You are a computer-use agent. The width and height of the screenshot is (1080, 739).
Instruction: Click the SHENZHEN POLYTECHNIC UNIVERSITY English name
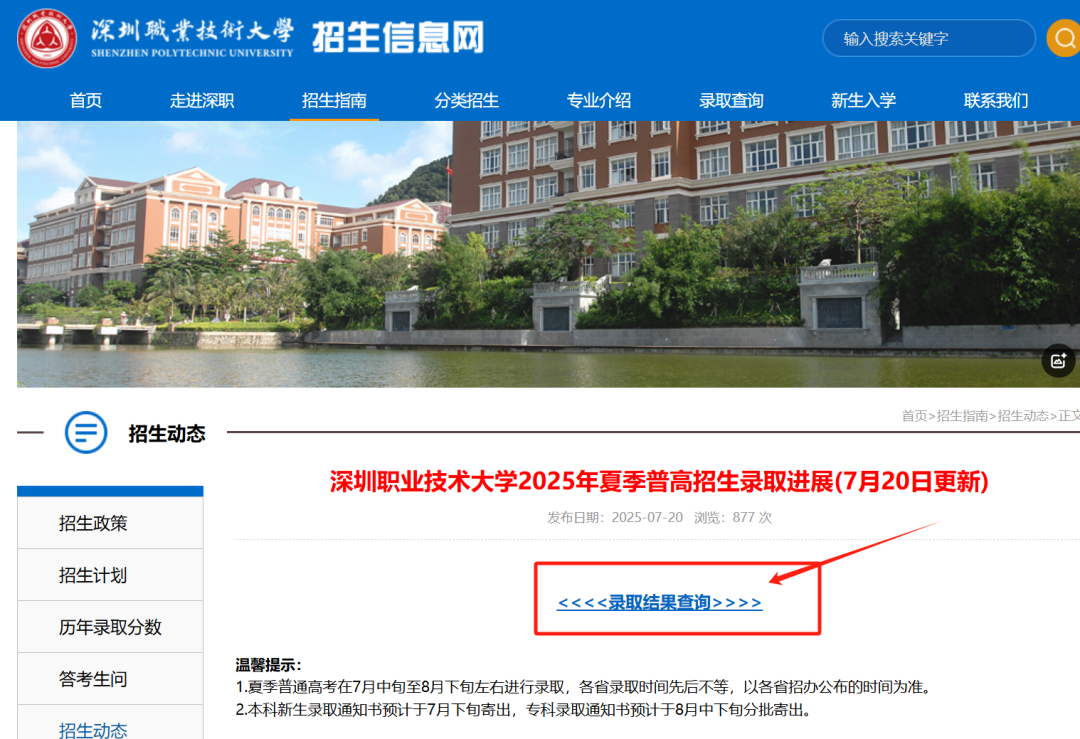pyautogui.click(x=192, y=53)
